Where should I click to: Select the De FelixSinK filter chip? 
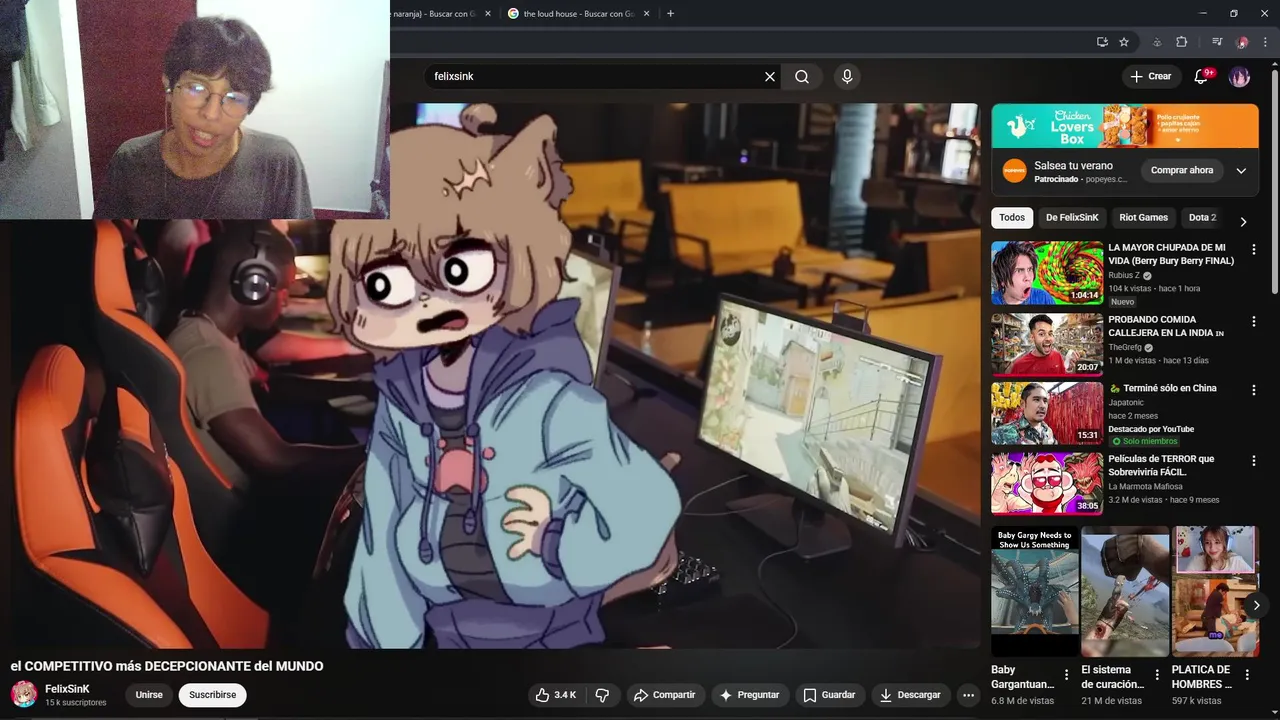coord(1072,218)
